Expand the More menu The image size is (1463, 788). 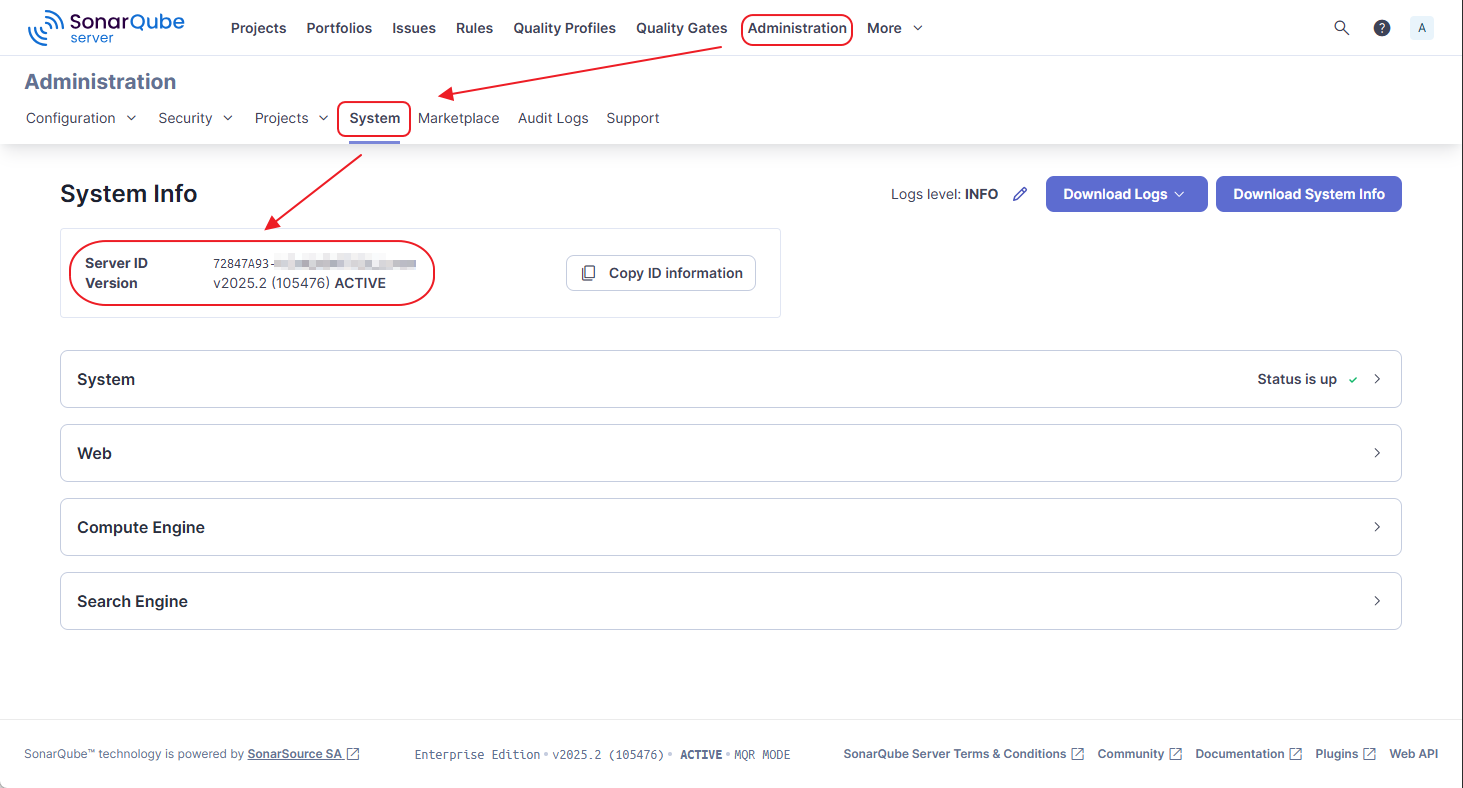895,28
